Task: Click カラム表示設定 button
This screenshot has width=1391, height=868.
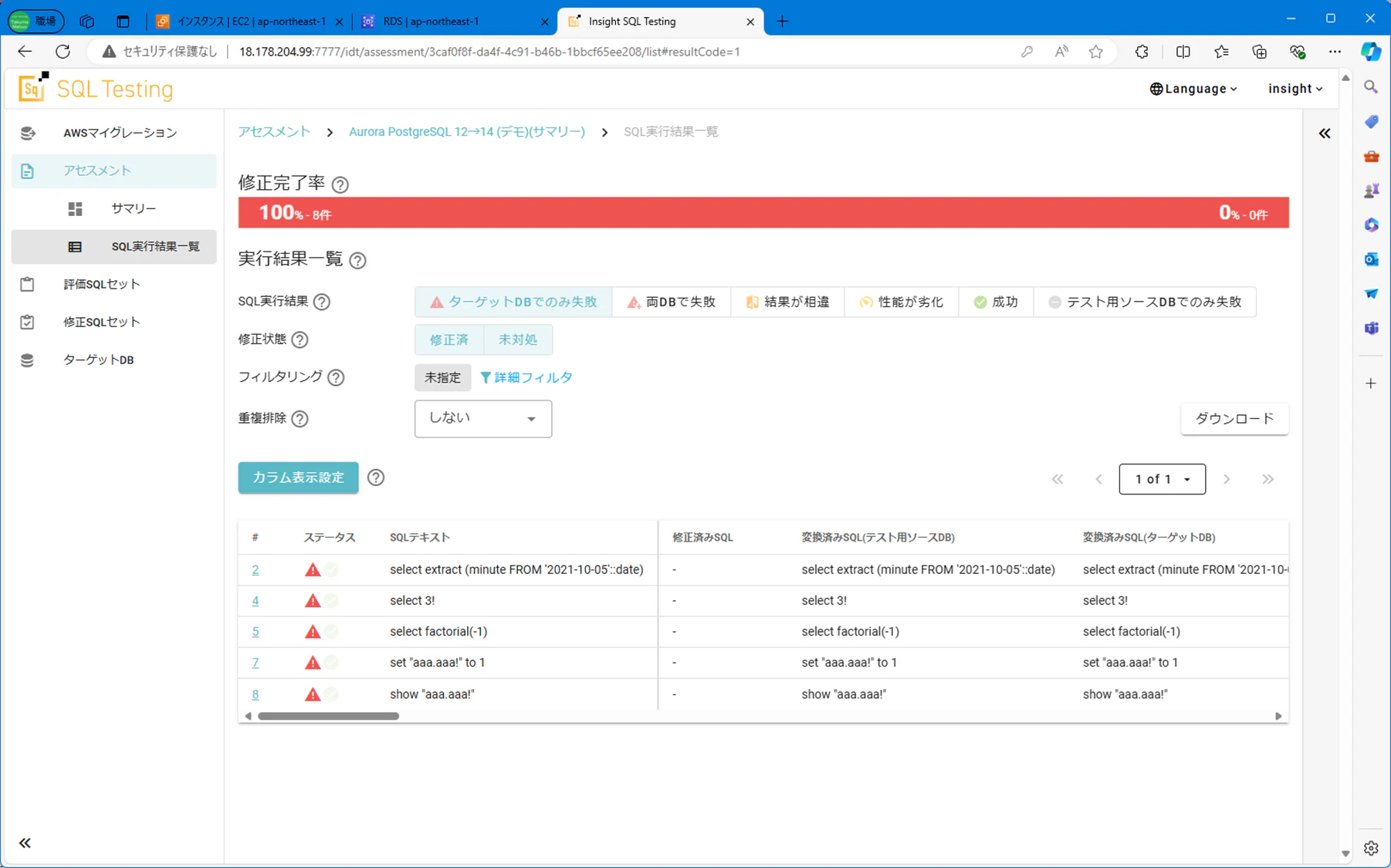Action: pyautogui.click(x=298, y=478)
